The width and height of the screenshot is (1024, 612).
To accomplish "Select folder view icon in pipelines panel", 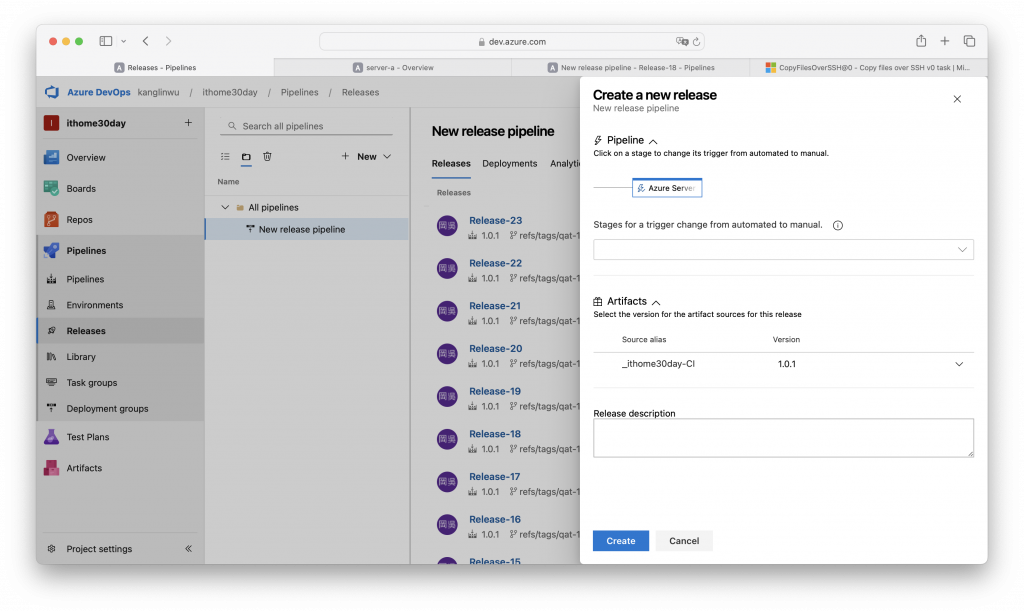I will (x=246, y=157).
